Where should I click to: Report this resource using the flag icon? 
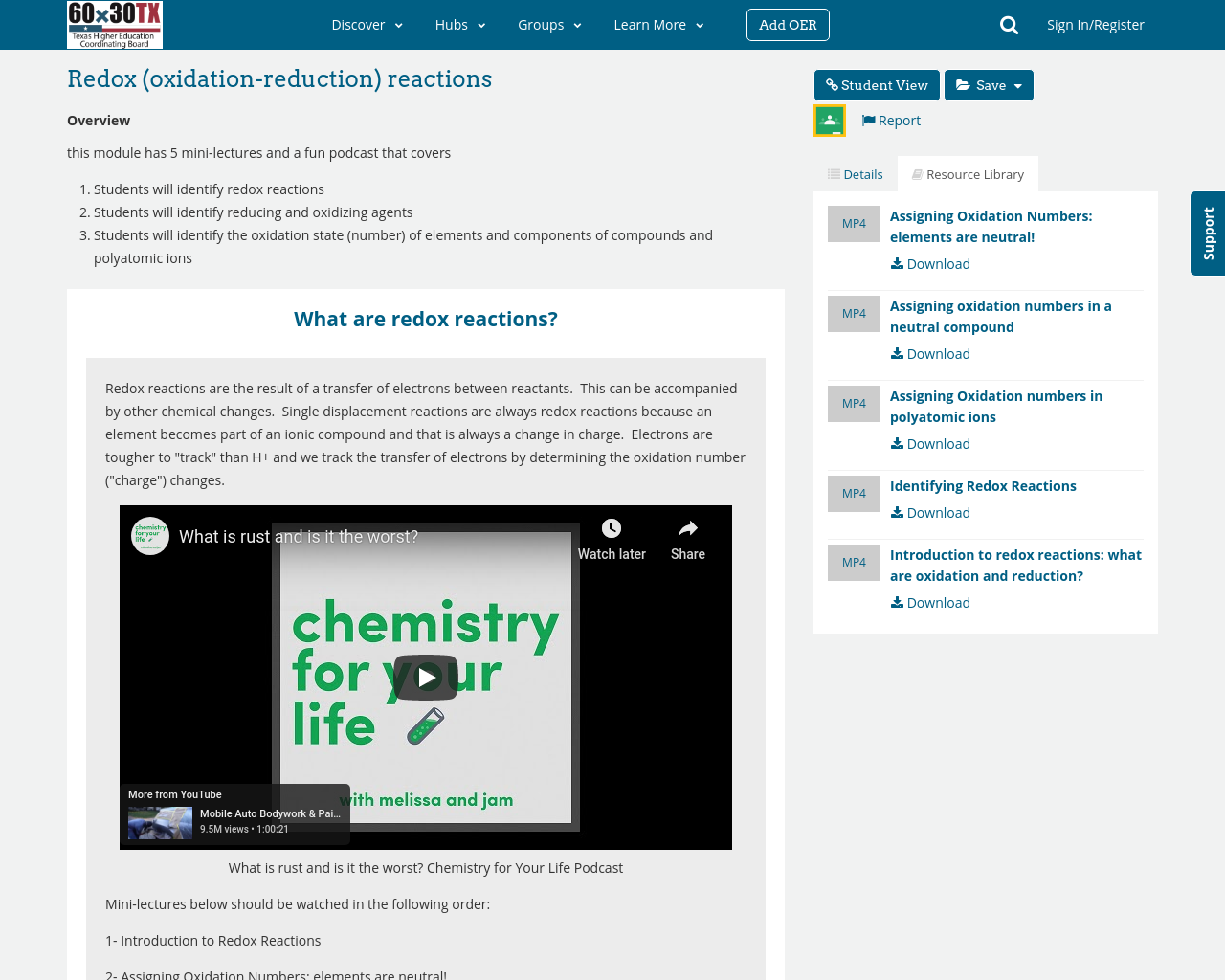[x=889, y=119]
